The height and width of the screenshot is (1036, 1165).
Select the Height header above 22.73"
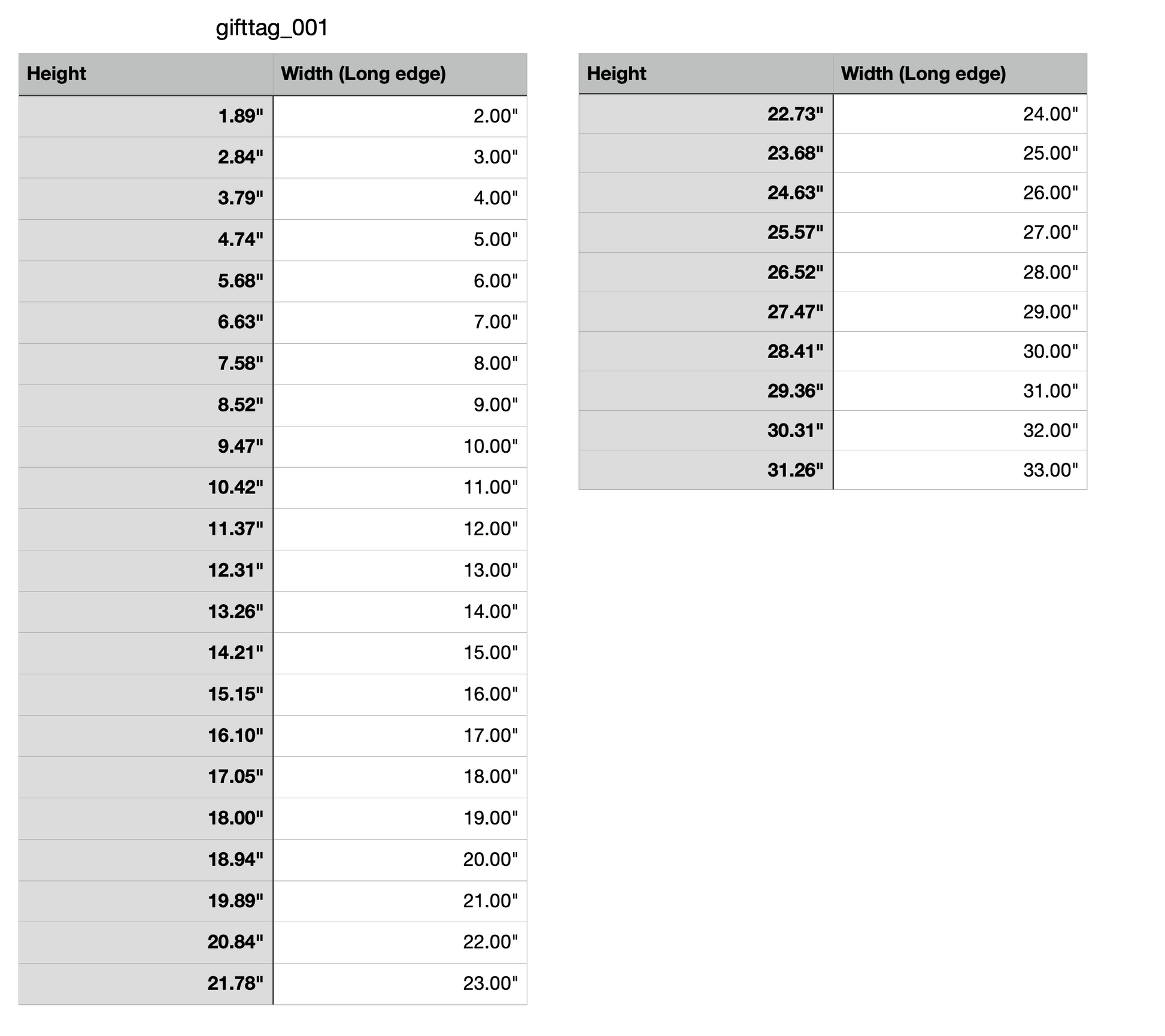705,73
